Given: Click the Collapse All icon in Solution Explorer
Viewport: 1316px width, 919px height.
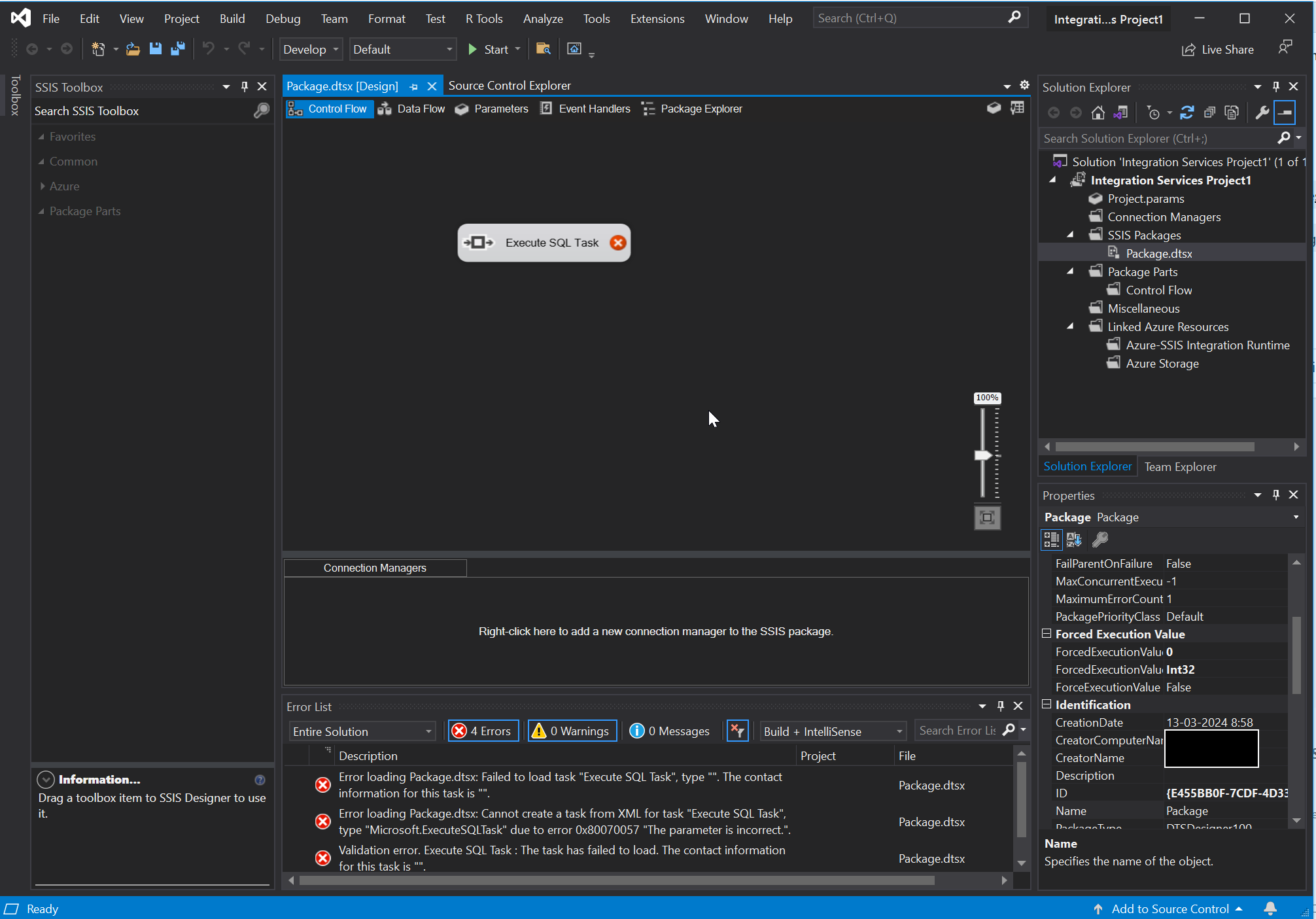Looking at the screenshot, I should point(1209,112).
